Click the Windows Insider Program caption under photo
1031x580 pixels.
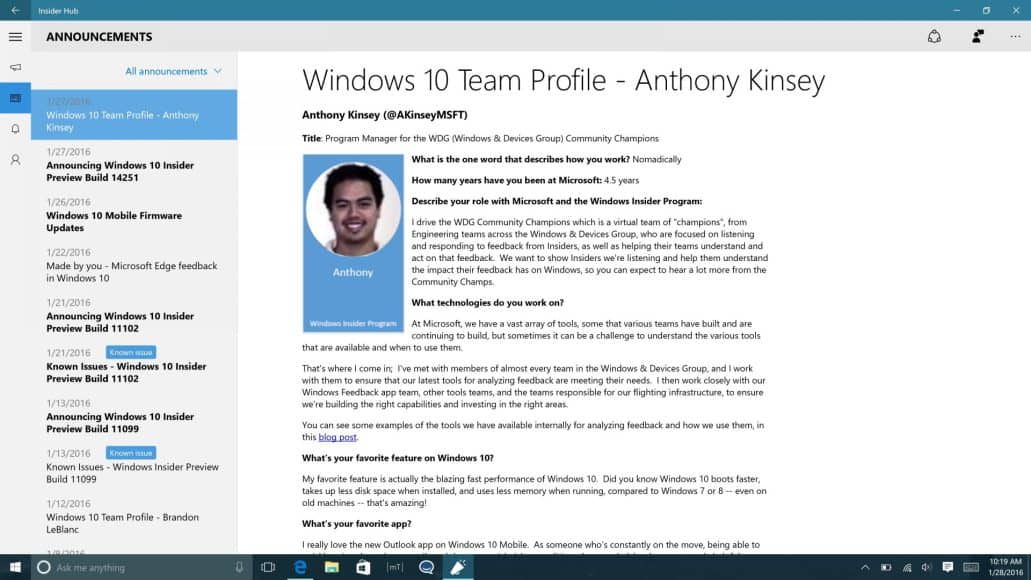(x=353, y=324)
